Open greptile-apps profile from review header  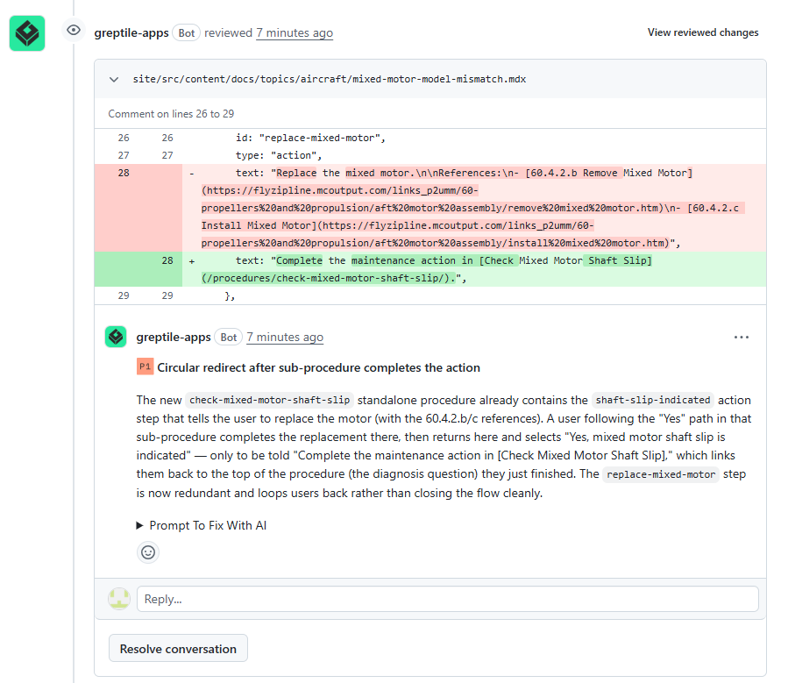131,33
